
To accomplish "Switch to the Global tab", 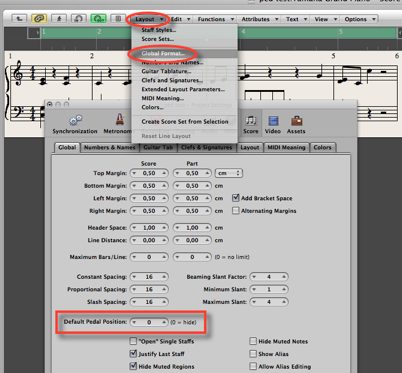I will click(x=67, y=147).
